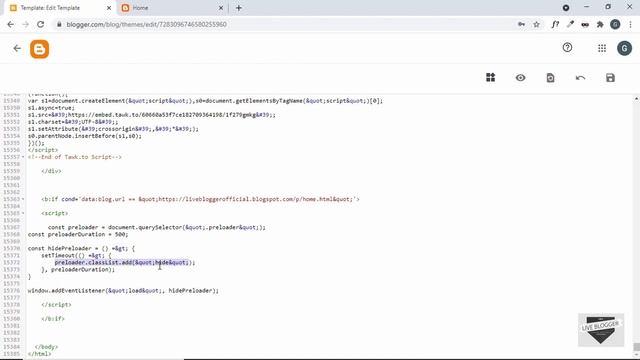The width and height of the screenshot is (640, 360).
Task: Open Blogger help
Action: coord(567,48)
